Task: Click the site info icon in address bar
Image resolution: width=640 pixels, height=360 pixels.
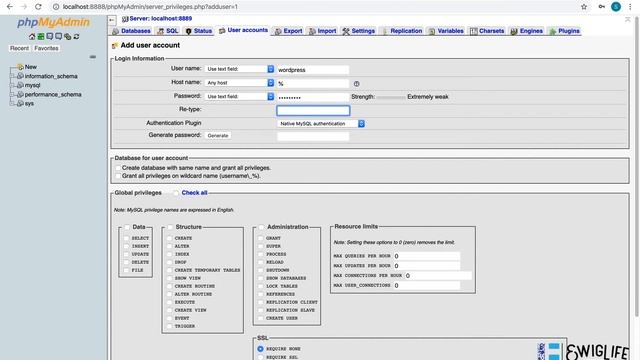Action: point(56,7)
